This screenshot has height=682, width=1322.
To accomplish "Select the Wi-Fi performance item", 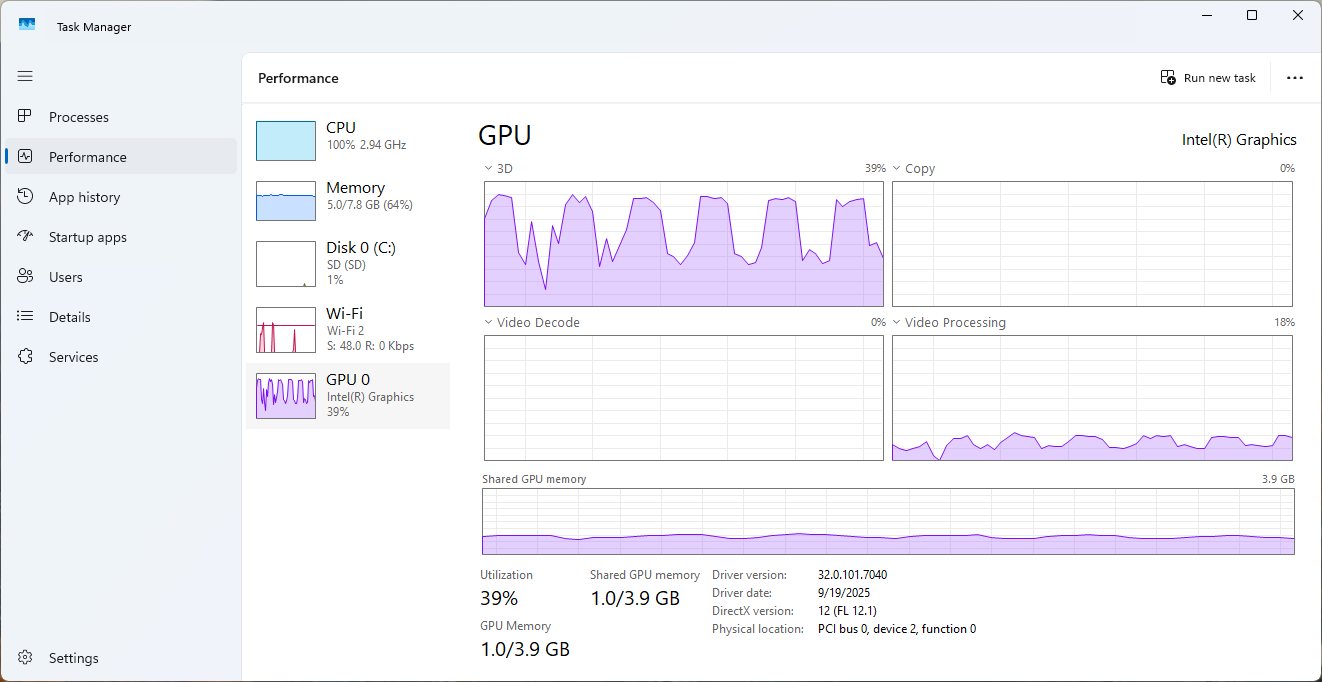I will [347, 329].
